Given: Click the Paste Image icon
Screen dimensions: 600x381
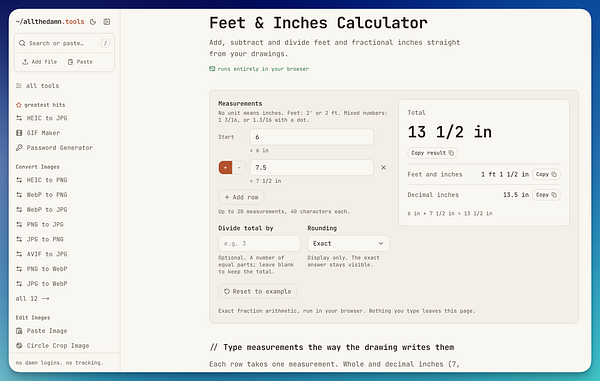Looking at the screenshot, I should pyautogui.click(x=19, y=331).
